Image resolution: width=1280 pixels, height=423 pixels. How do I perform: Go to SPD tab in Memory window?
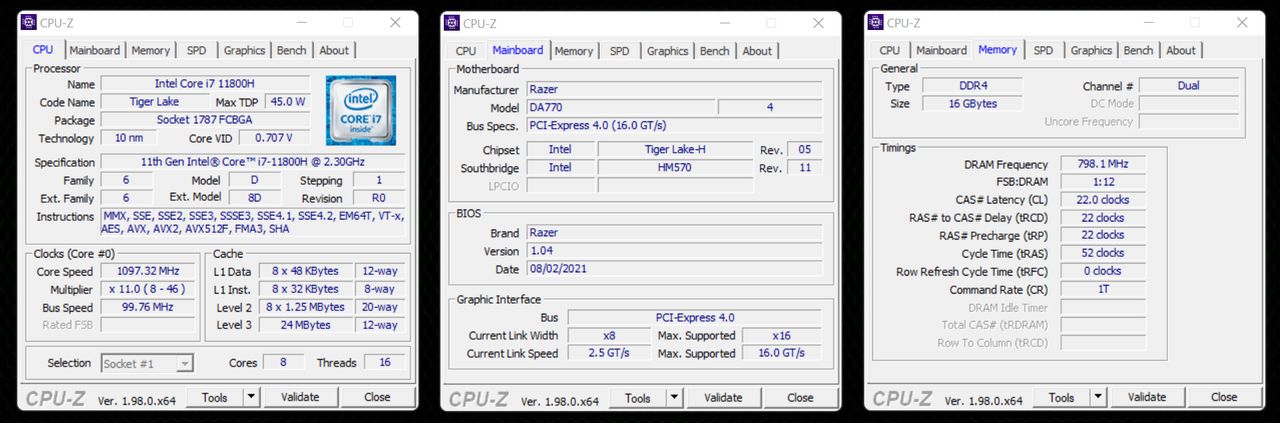tap(1043, 51)
